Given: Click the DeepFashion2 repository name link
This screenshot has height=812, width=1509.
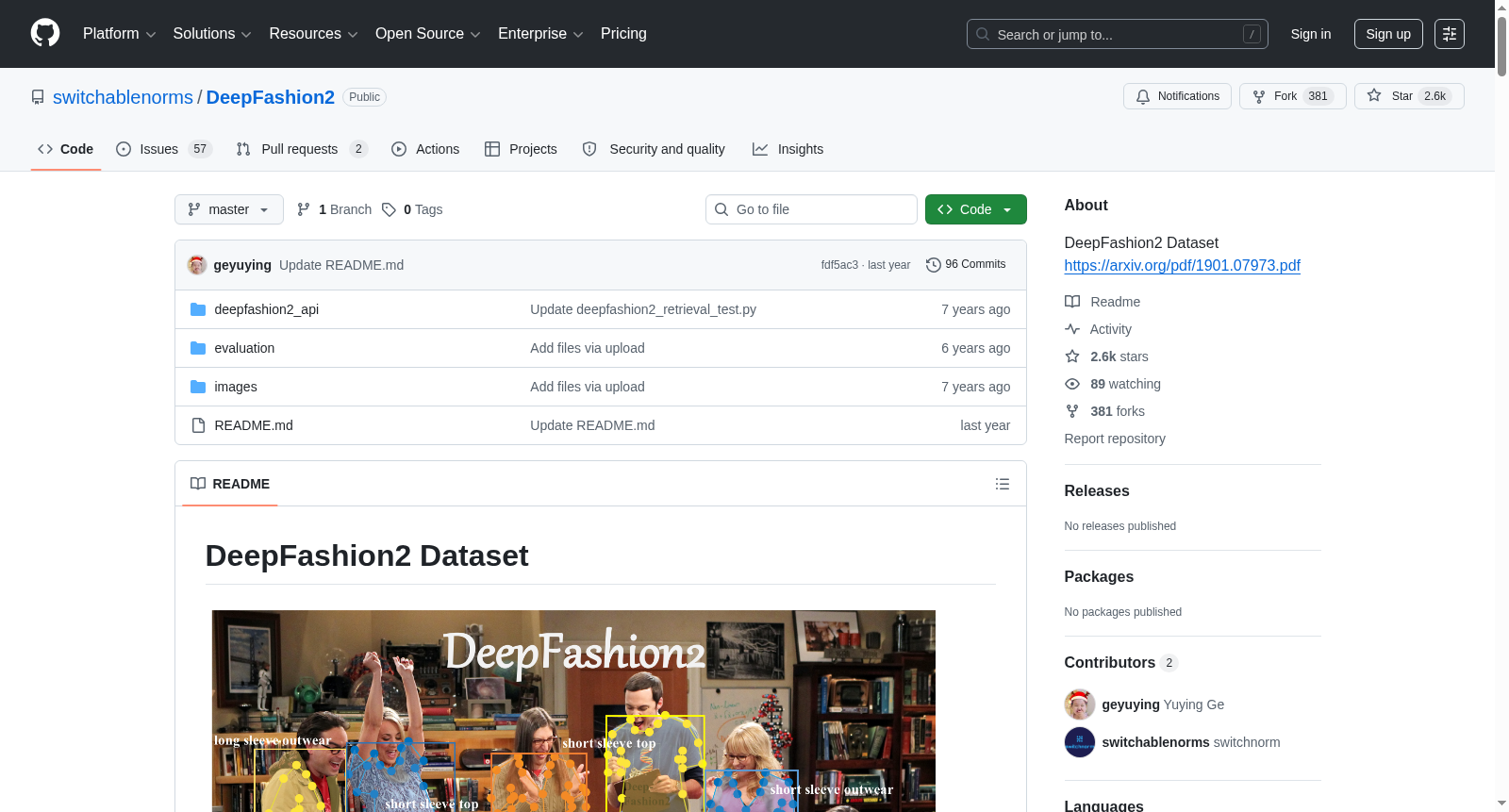Looking at the screenshot, I should click(x=271, y=97).
